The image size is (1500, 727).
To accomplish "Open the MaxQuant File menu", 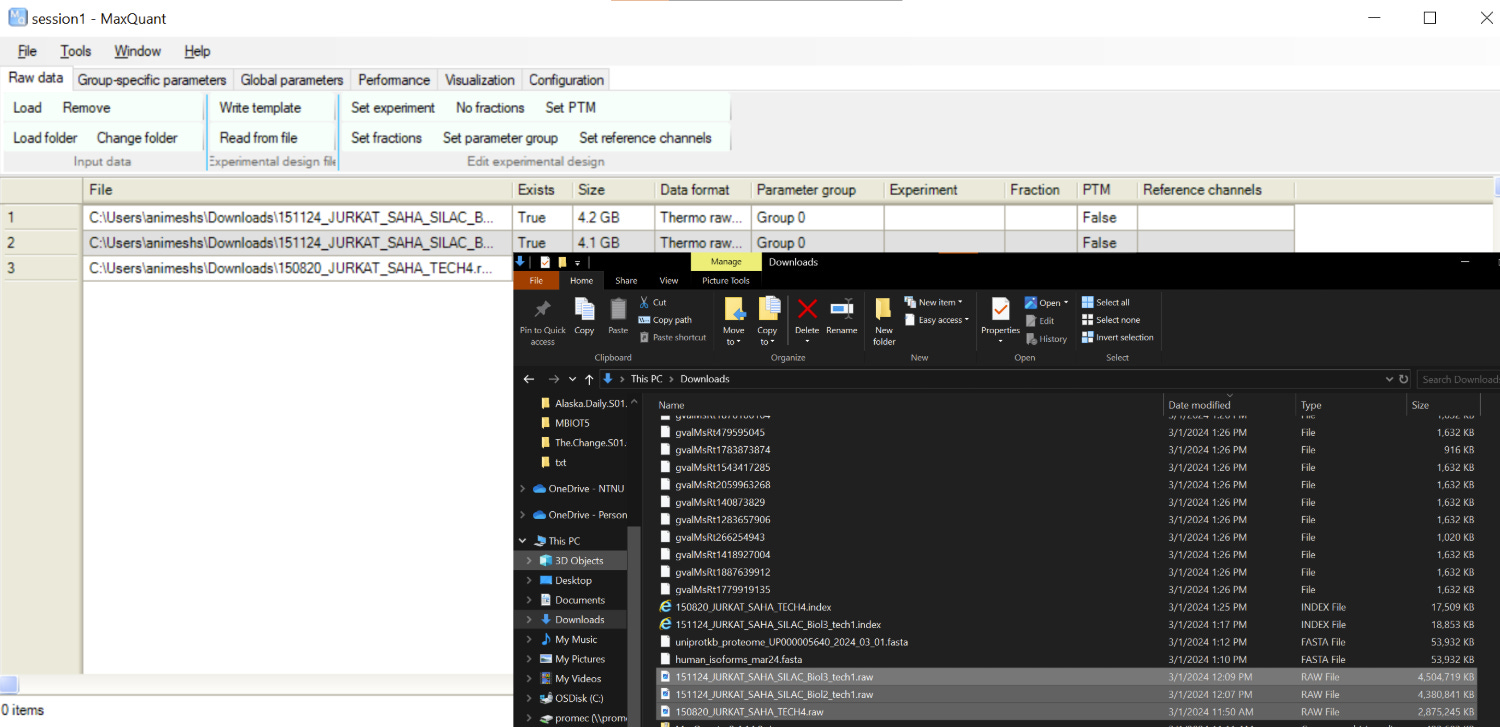I will pos(27,51).
